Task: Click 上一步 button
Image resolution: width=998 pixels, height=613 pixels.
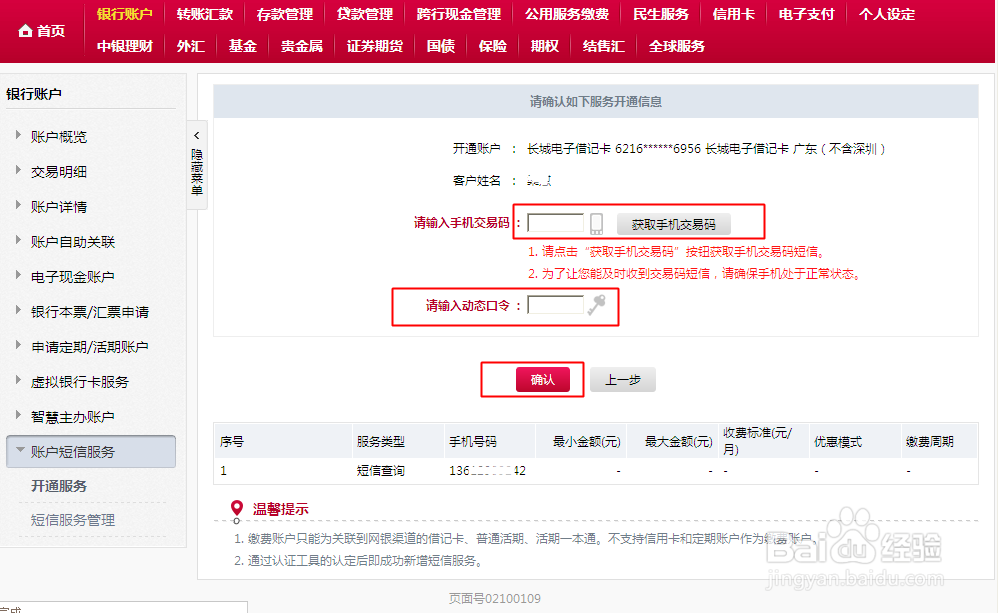Action: 622,380
